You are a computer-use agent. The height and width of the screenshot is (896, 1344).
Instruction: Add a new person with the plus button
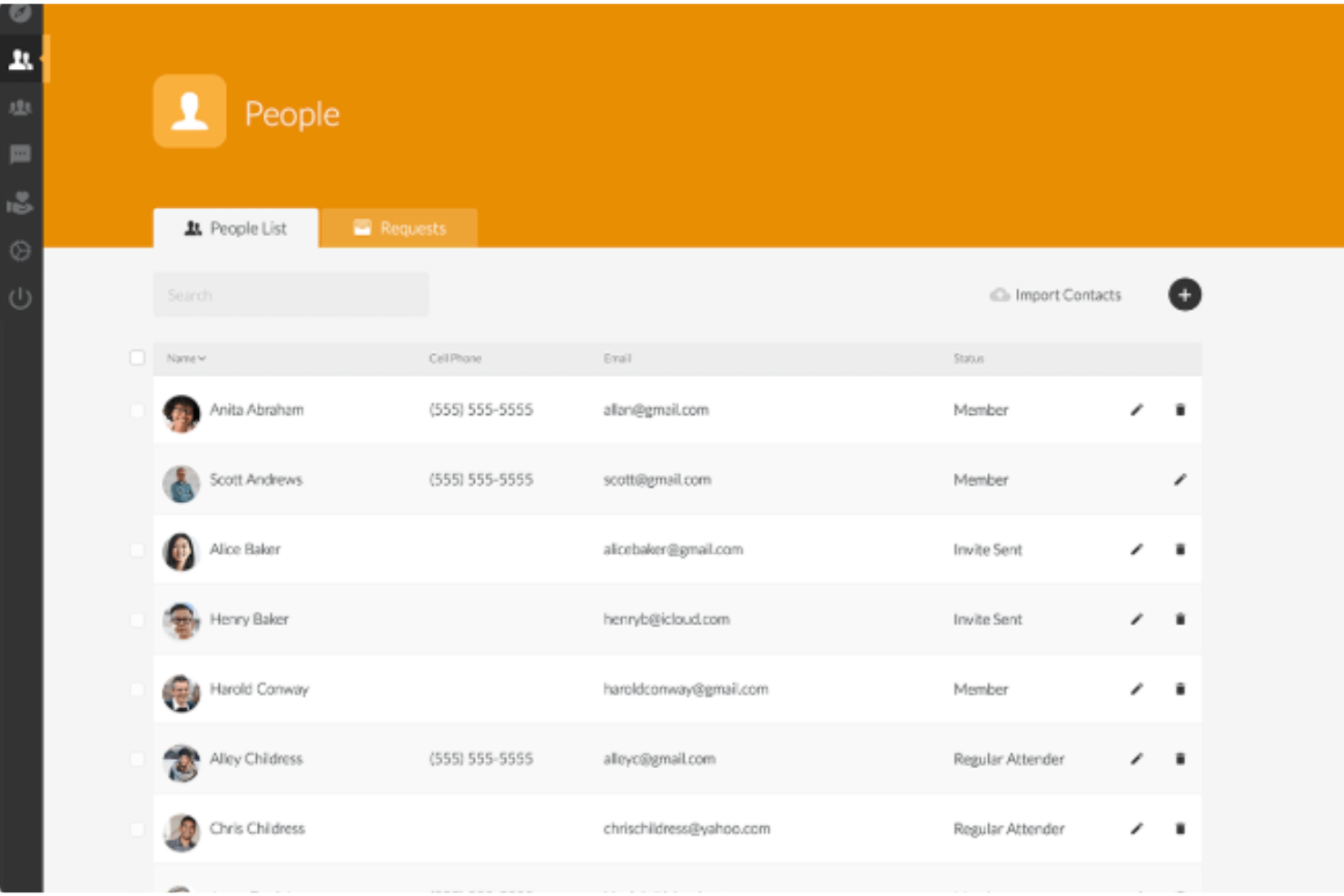point(1185,294)
